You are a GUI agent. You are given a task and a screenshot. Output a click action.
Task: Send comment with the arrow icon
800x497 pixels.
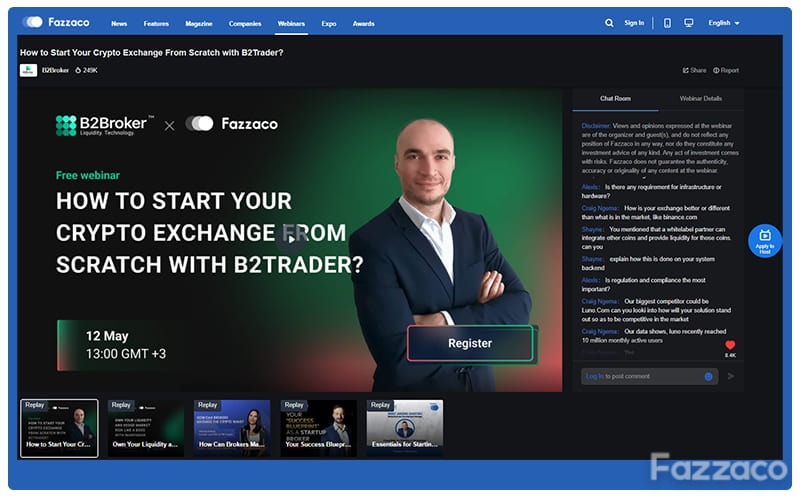coord(731,376)
